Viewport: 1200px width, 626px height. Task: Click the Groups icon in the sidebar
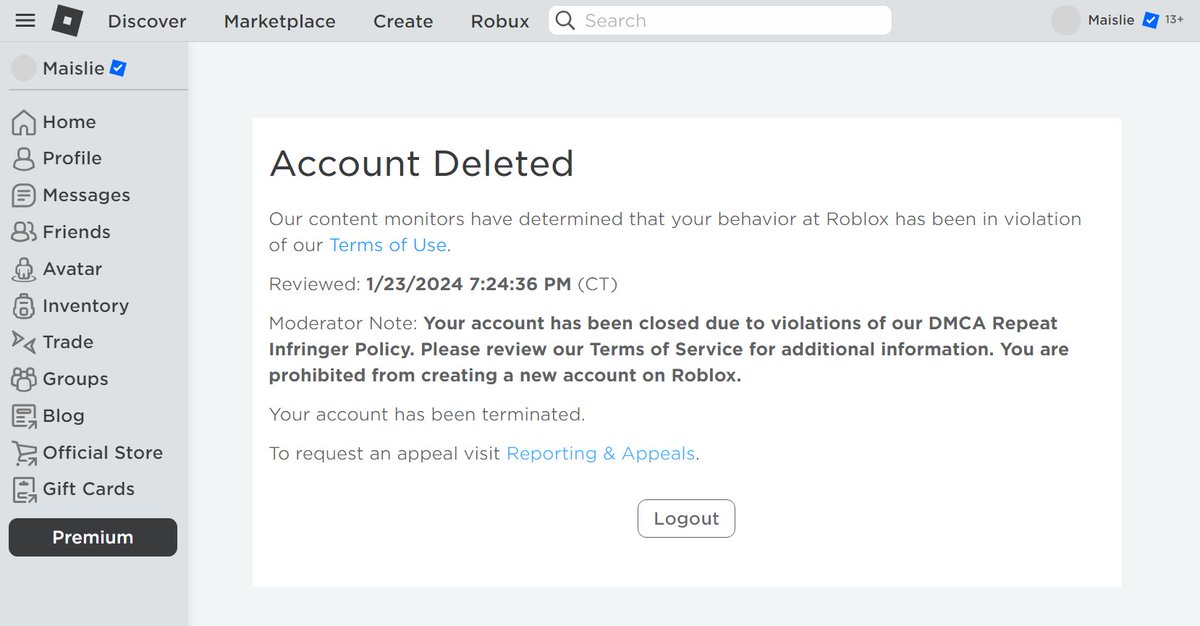click(x=24, y=379)
